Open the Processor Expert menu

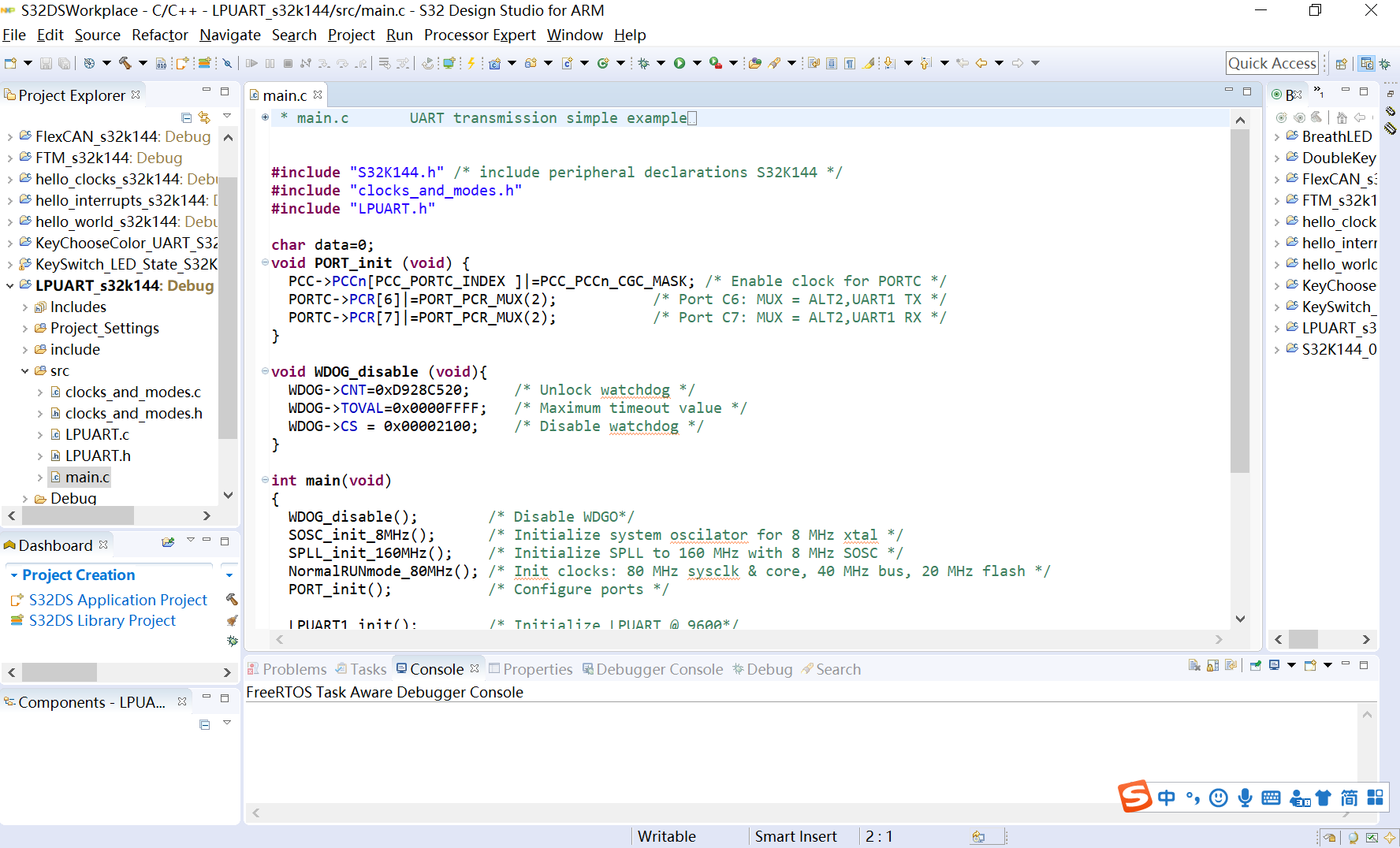point(479,35)
